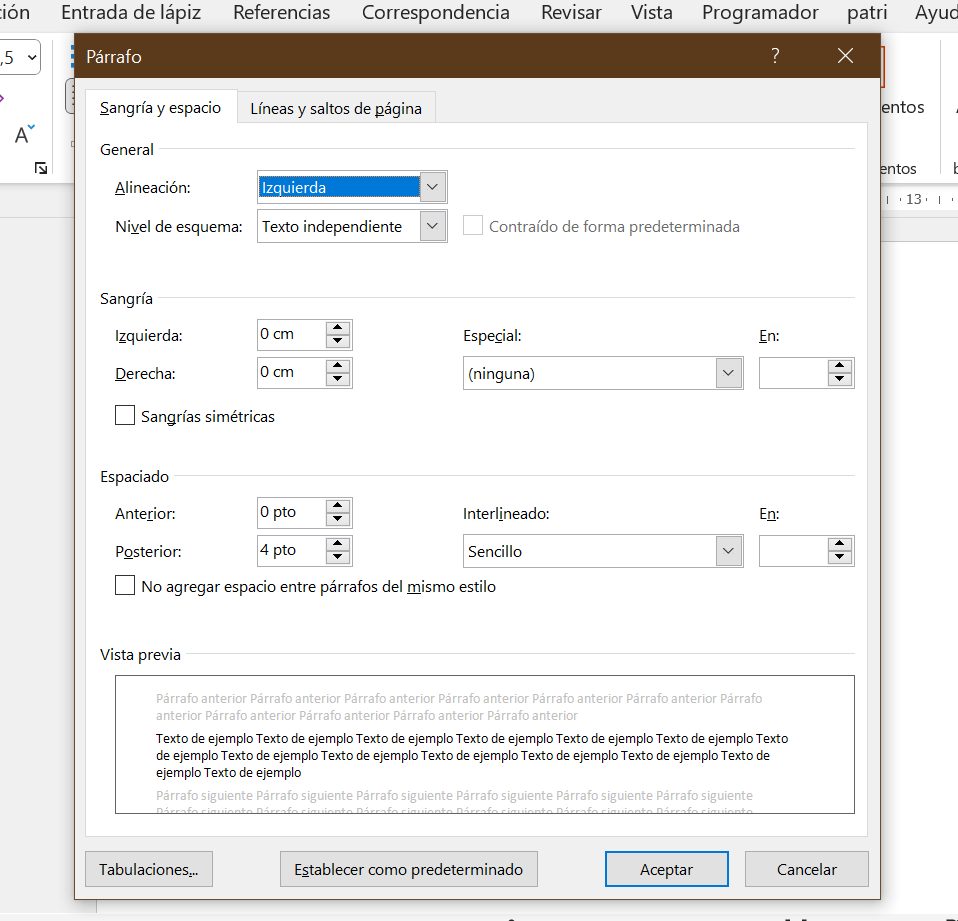Image resolution: width=958 pixels, height=921 pixels.
Task: Close the Párrafo dialog with the X
Action: point(845,56)
